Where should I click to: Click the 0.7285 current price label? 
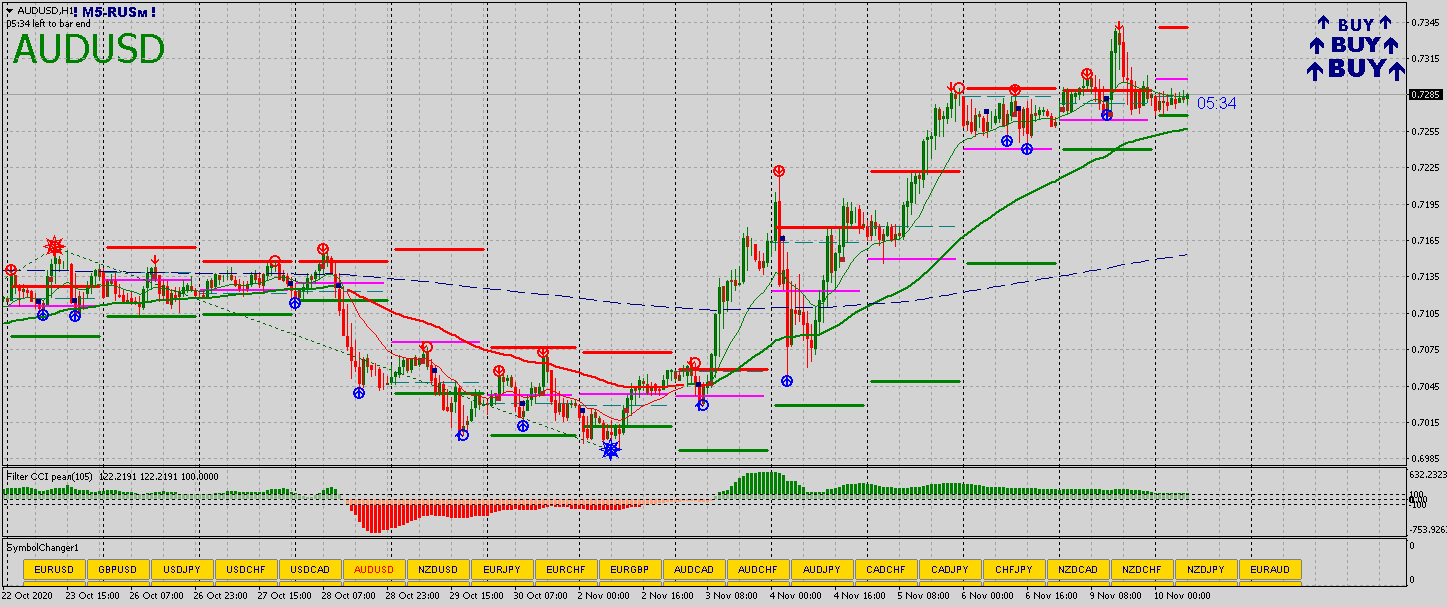click(1424, 95)
